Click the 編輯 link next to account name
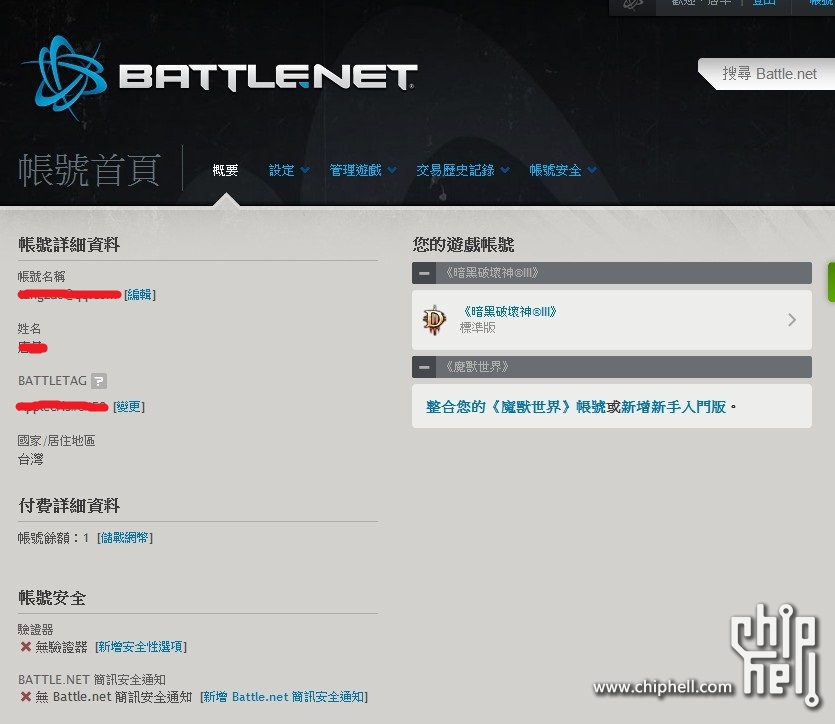835x724 pixels. coord(140,294)
